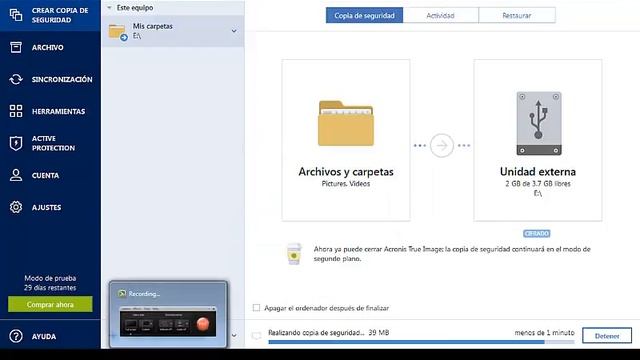Click the Detener button
The width and height of the screenshot is (640, 360).
(x=607, y=336)
